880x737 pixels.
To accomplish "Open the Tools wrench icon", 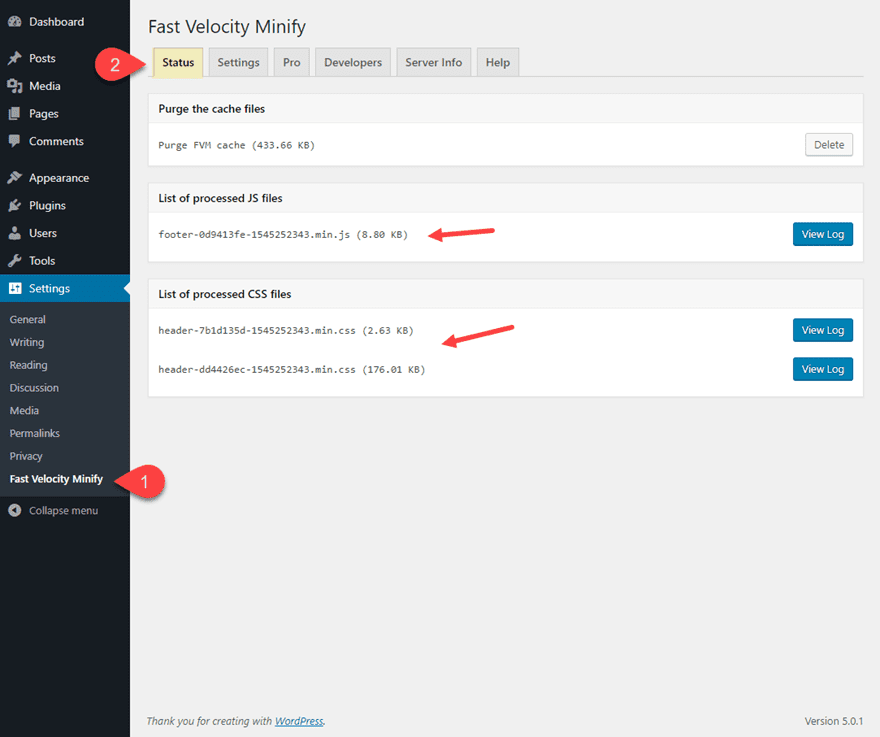I will tap(14, 260).
